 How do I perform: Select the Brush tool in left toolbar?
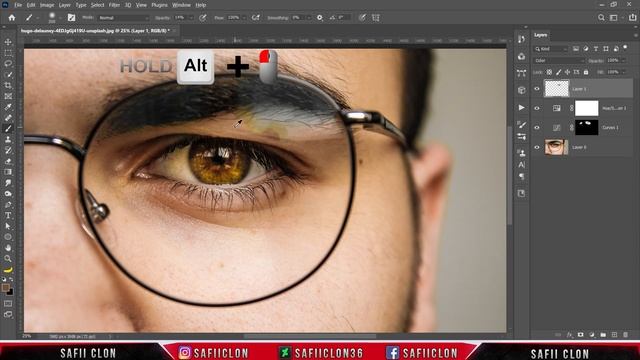point(8,129)
